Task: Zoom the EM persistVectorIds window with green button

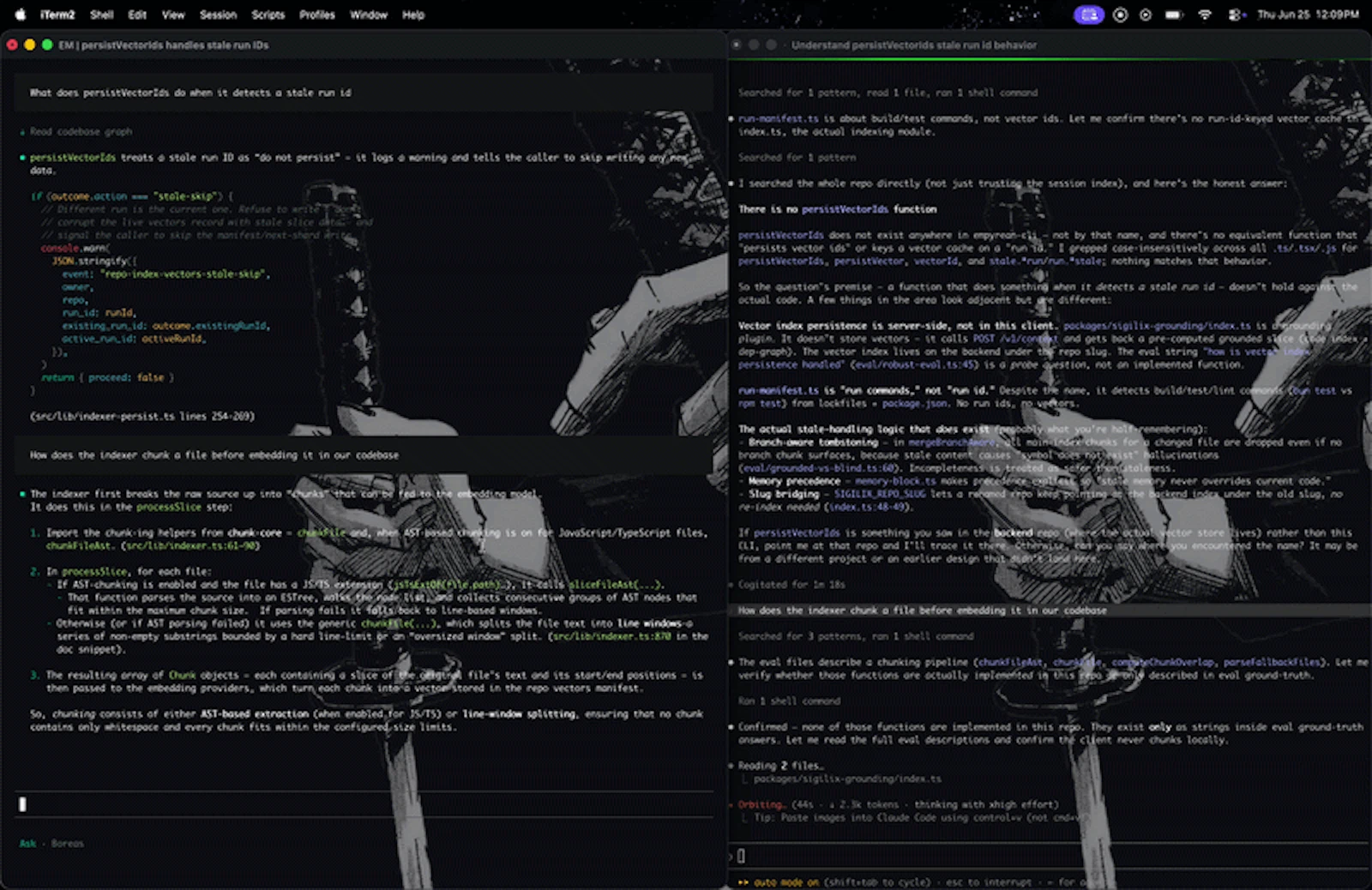Action: (x=47, y=45)
